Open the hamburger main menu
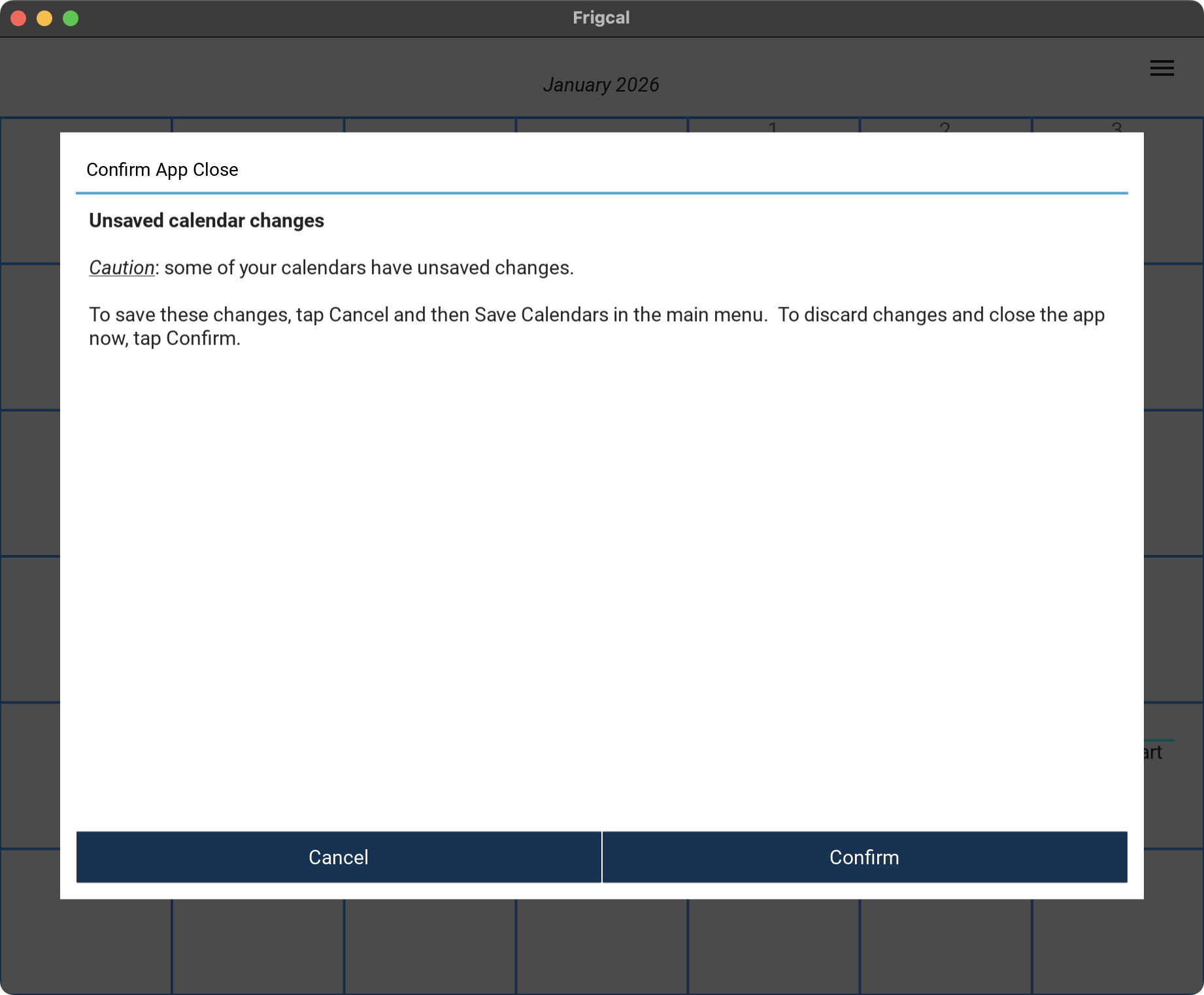Image resolution: width=1204 pixels, height=995 pixels. pos(1162,68)
